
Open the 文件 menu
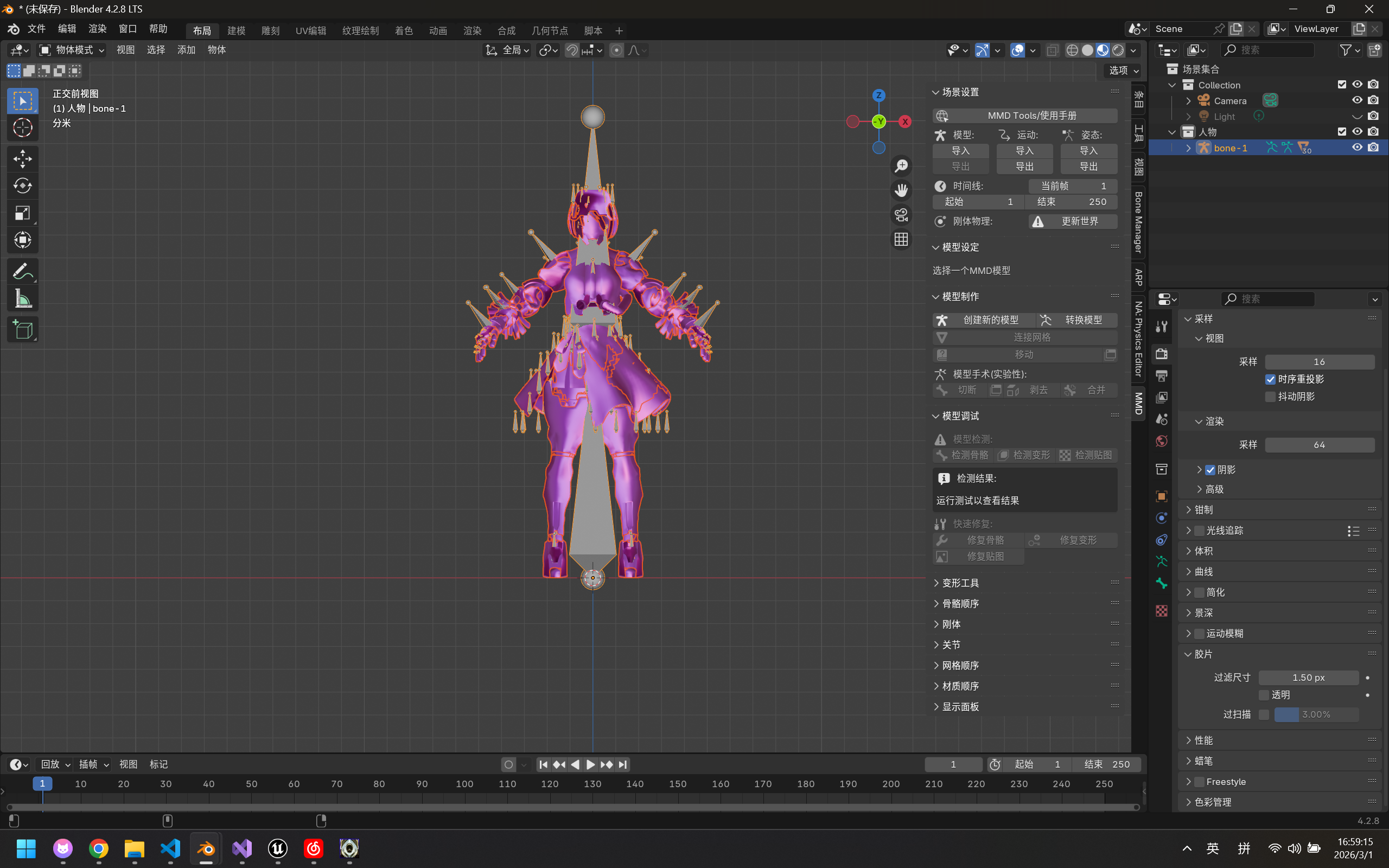tap(36, 29)
